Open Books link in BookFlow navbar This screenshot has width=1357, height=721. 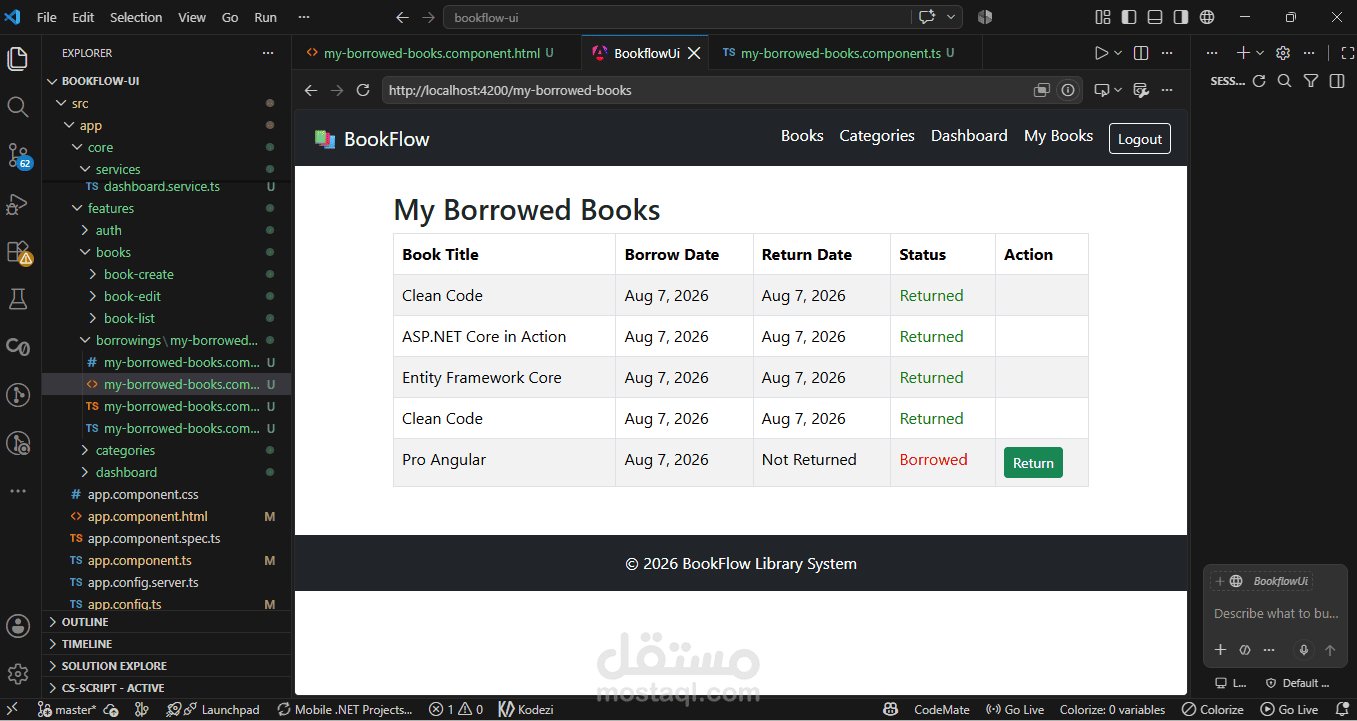[x=802, y=136]
